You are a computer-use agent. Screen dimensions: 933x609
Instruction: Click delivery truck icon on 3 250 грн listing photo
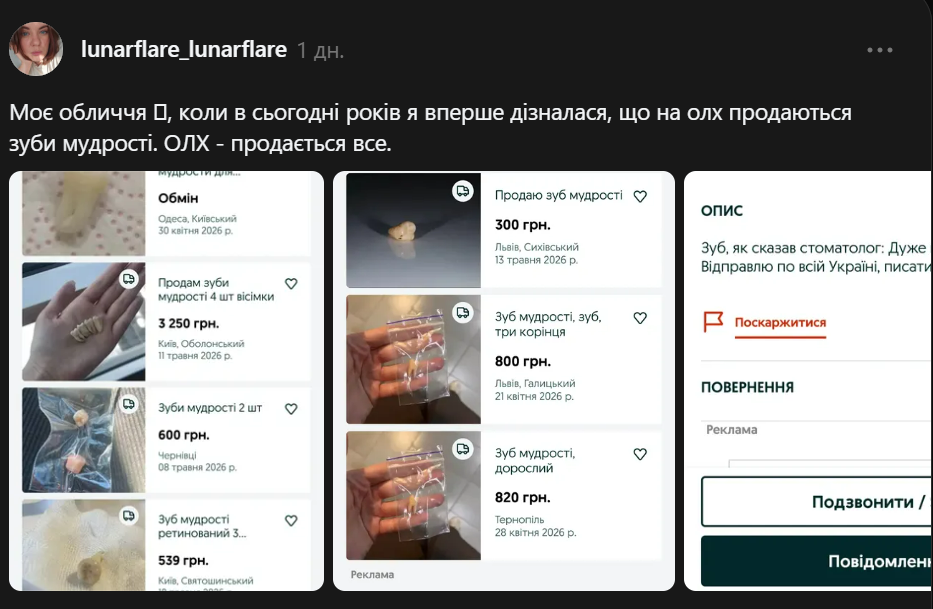point(129,279)
